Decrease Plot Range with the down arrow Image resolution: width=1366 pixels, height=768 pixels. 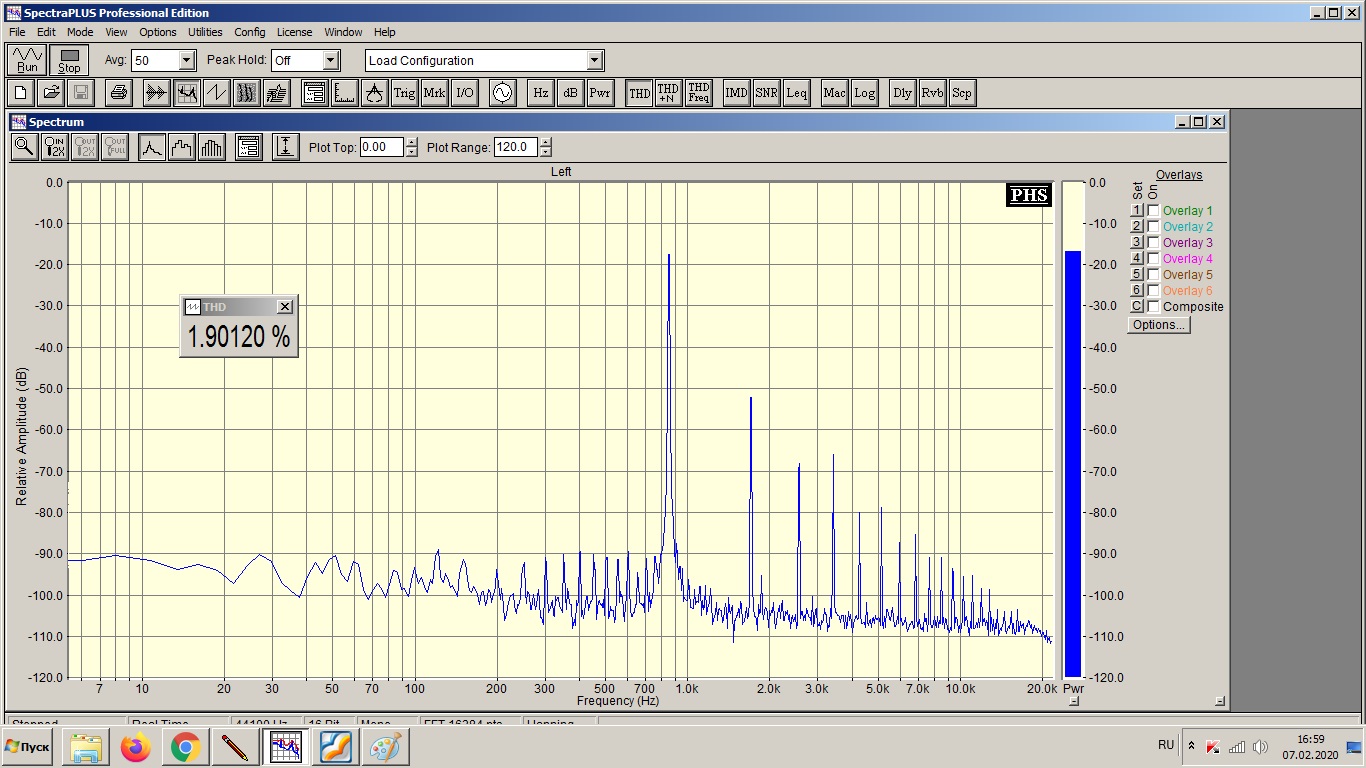(545, 152)
